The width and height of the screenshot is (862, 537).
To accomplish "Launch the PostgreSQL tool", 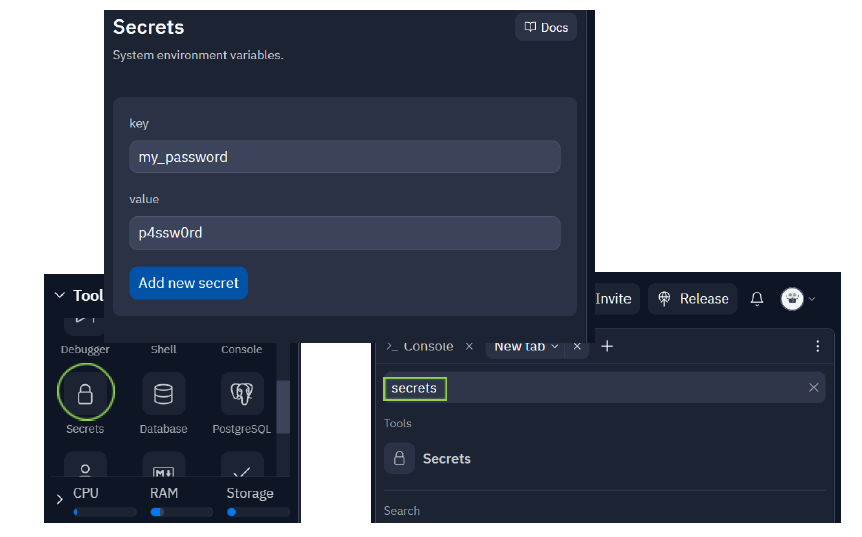I will pyautogui.click(x=241, y=395).
